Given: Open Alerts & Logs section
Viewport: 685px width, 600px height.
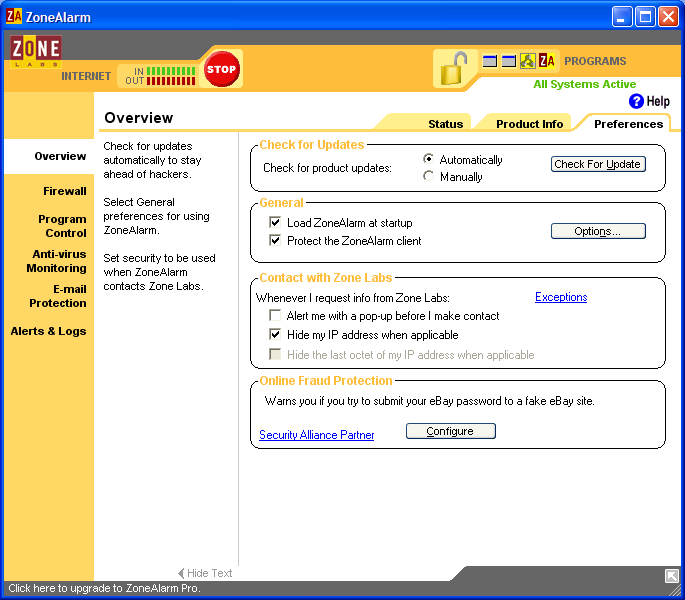Looking at the screenshot, I should [48, 331].
